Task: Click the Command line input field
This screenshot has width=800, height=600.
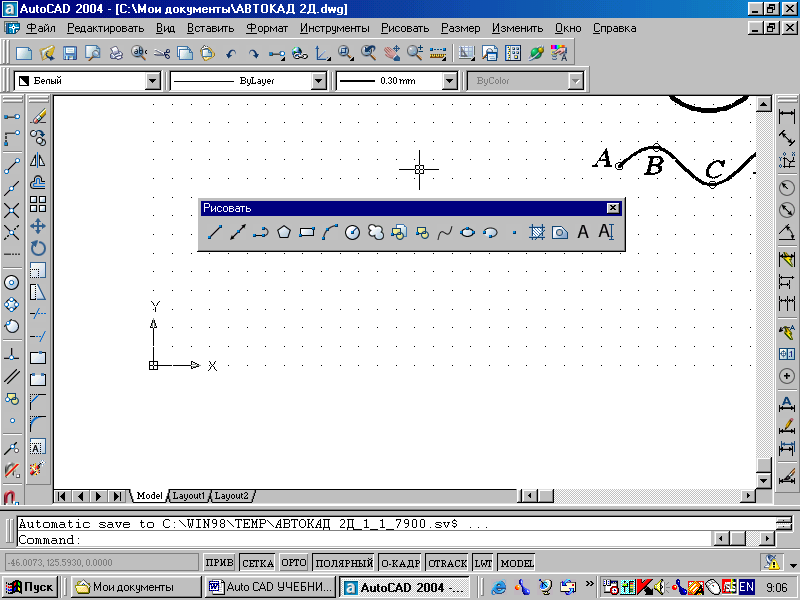Action: pos(365,539)
